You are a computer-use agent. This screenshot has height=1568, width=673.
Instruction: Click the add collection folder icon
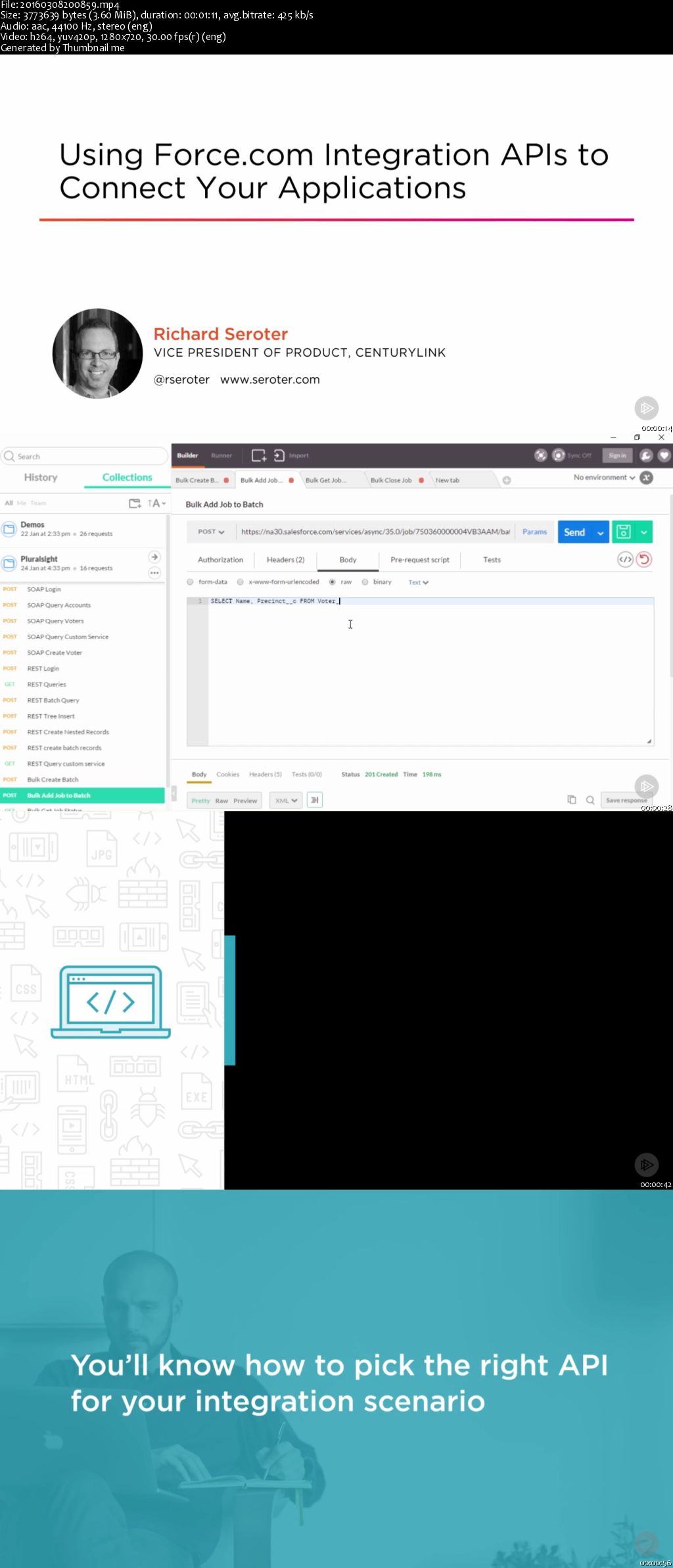135,503
